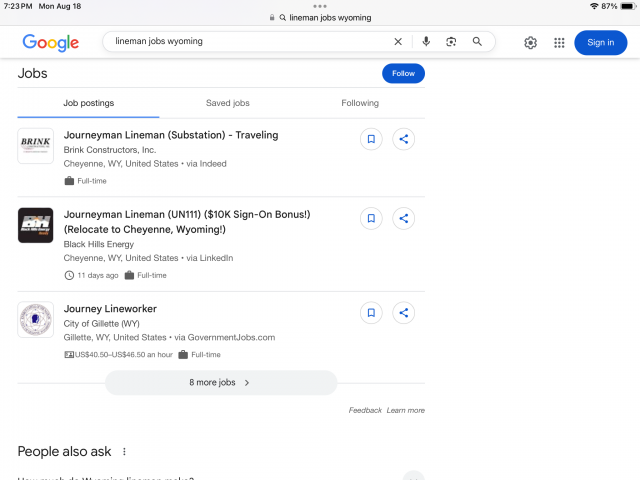Screen dimensions: 640x480
Task: Share the Black Hills Energy job
Action: click(403, 218)
